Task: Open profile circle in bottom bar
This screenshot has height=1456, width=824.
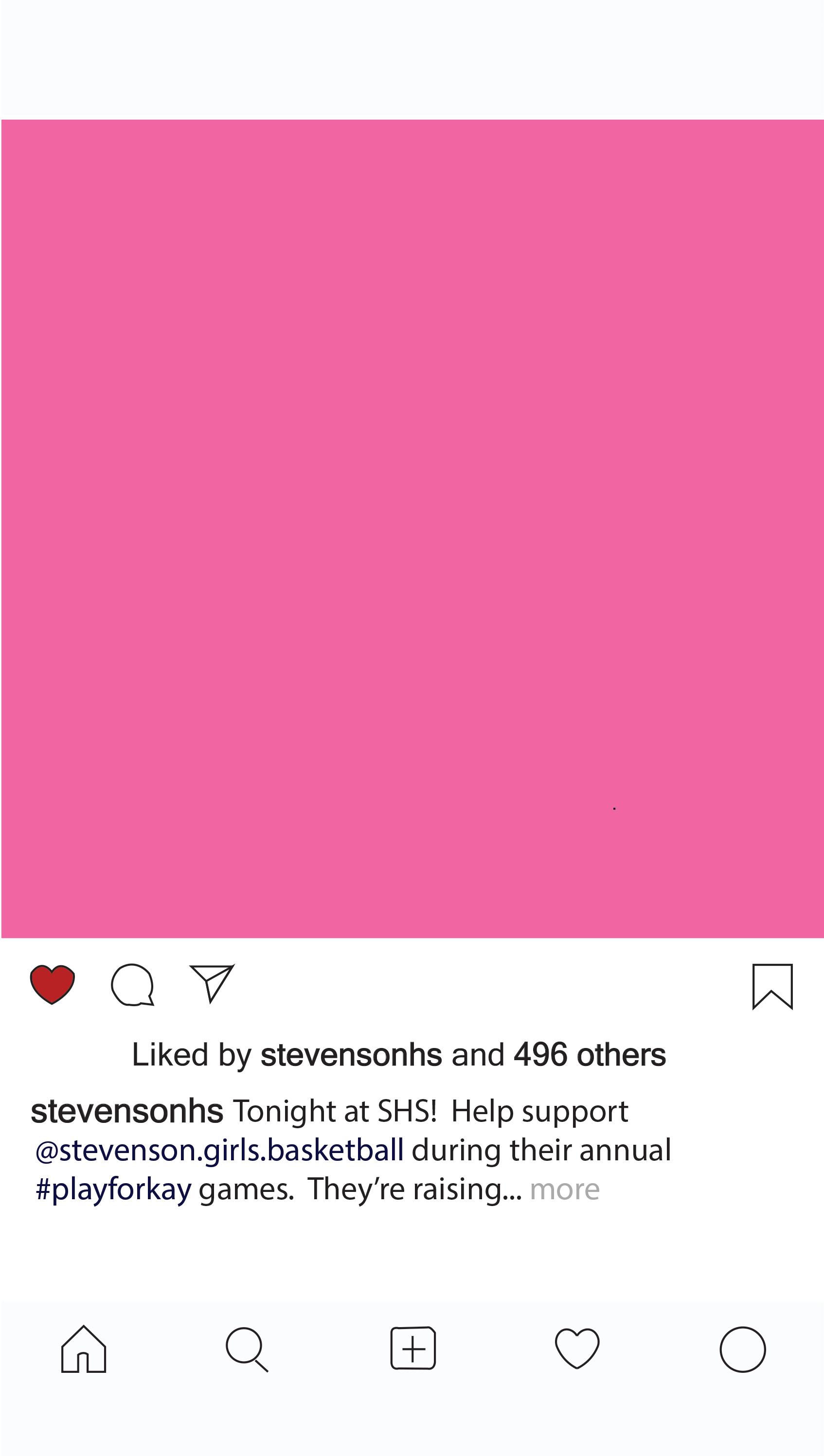Action: [743, 1349]
